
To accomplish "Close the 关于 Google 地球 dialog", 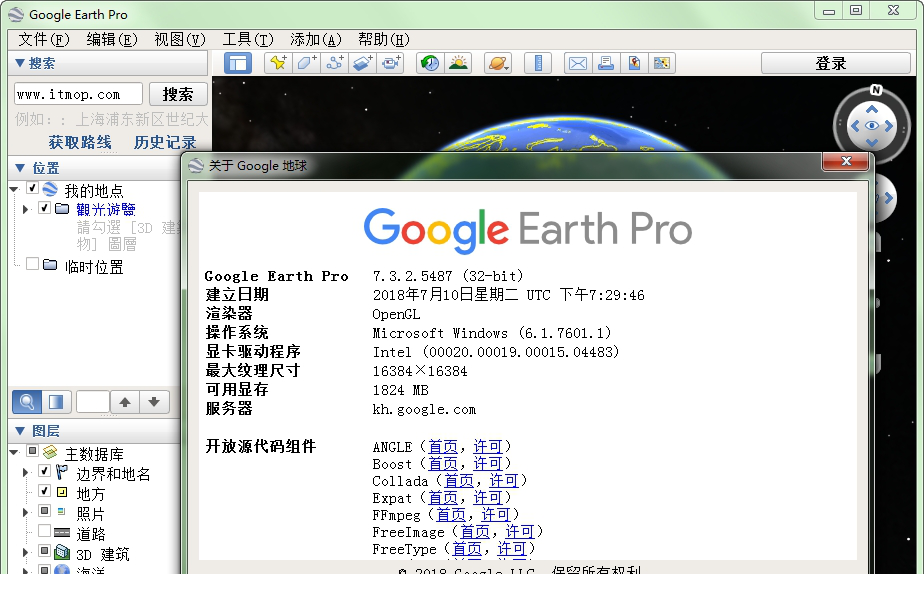I will (x=846, y=162).
